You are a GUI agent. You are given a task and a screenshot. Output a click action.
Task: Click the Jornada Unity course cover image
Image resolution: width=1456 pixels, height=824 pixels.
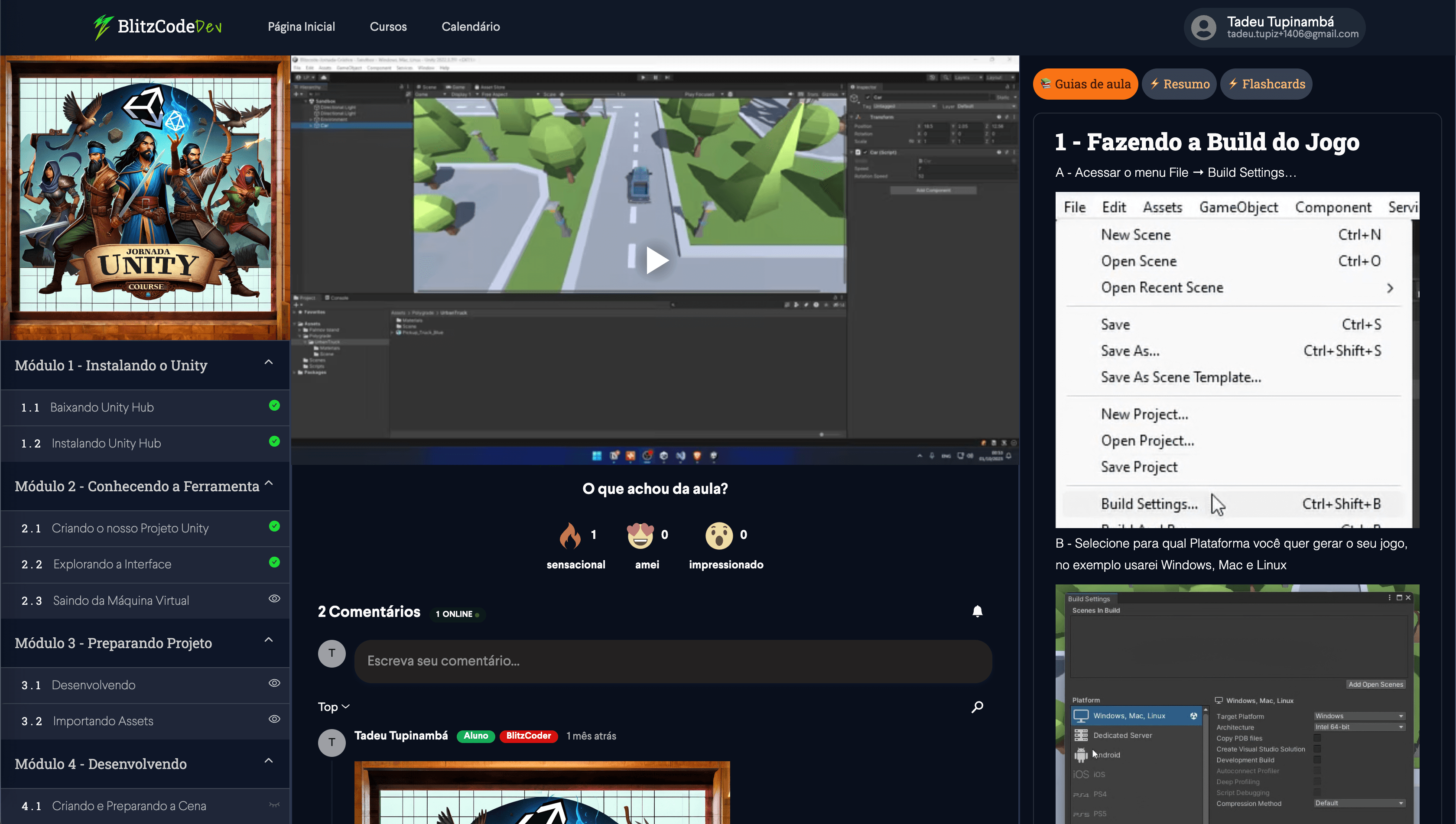146,198
